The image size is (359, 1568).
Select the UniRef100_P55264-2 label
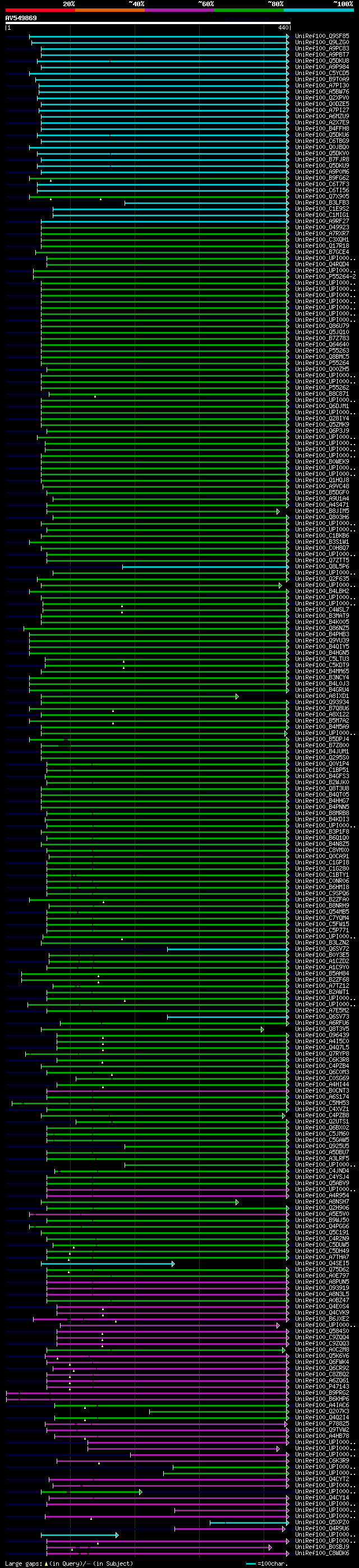tap(325, 276)
